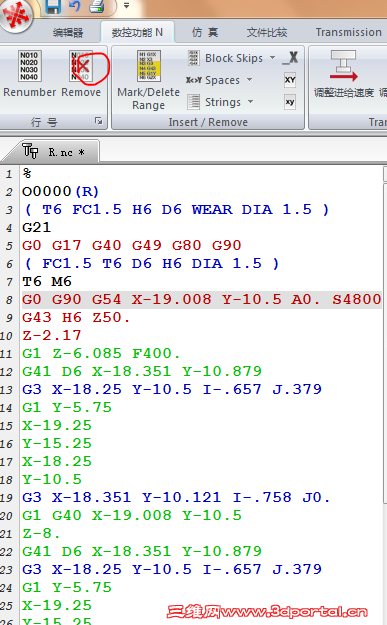
Task: Expand the quick access toolbar customize arrow
Action: (126, 6)
